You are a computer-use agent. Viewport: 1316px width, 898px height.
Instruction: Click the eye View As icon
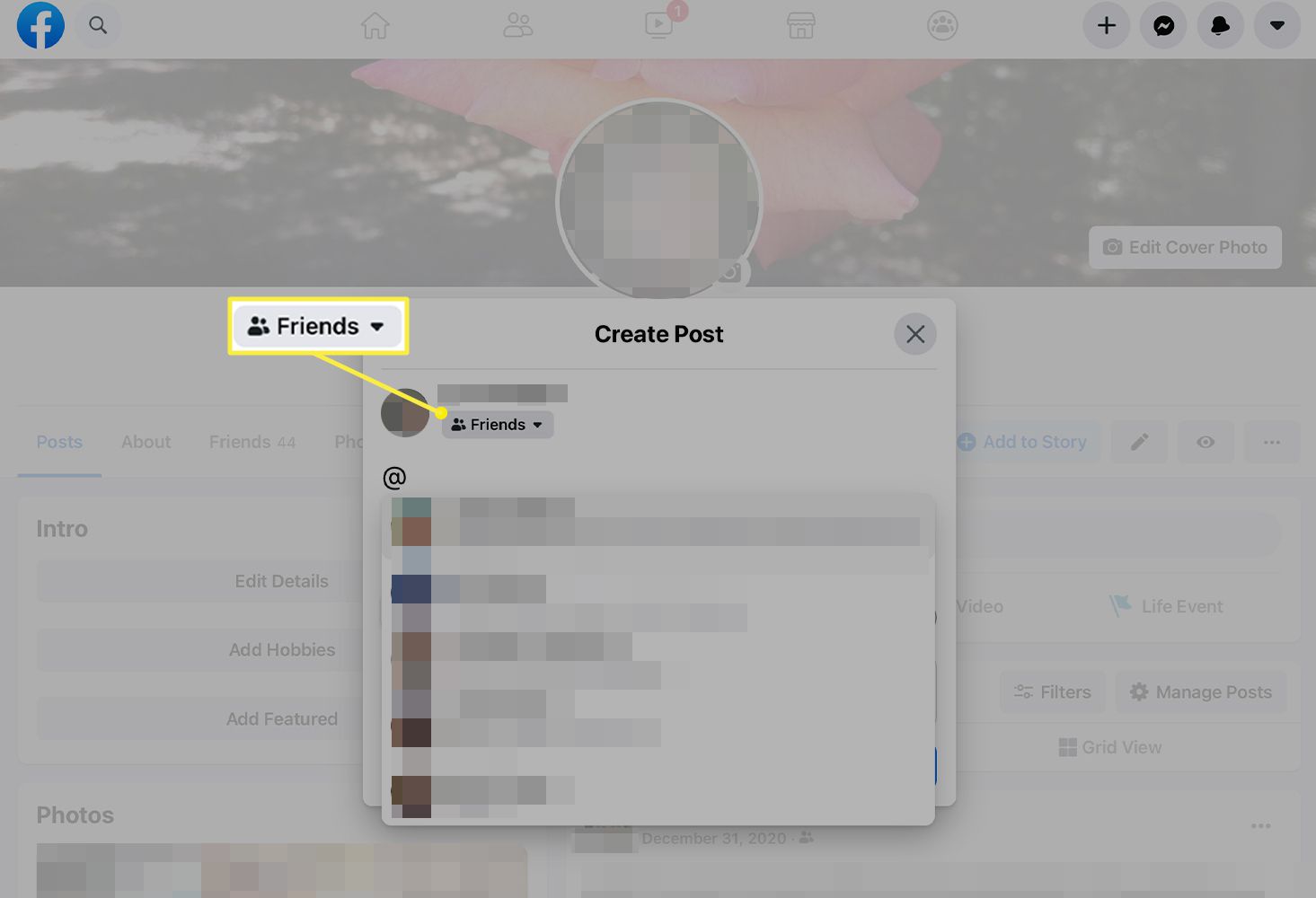pos(1206,442)
